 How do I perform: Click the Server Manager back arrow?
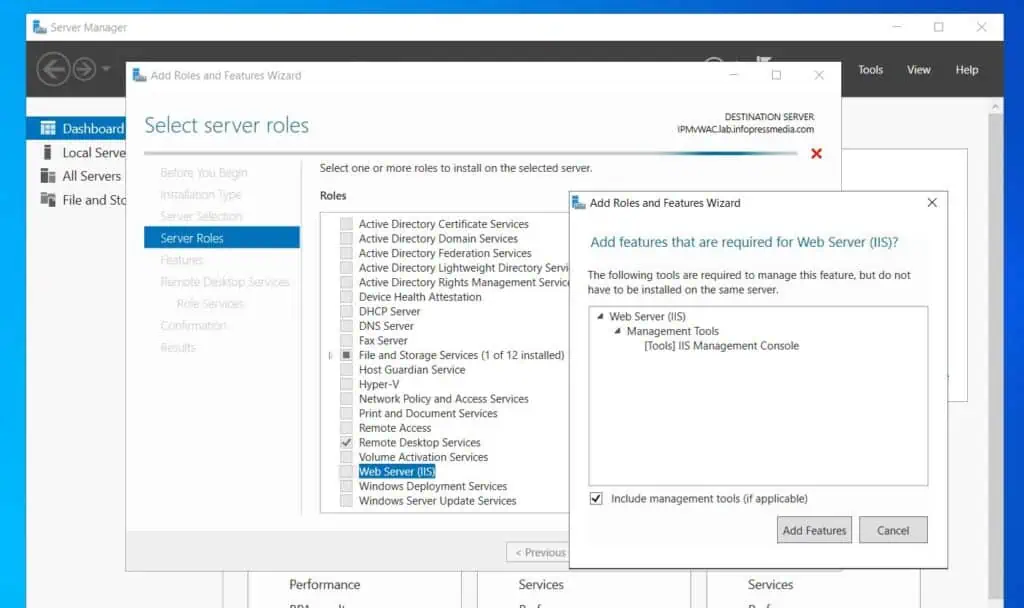click(x=53, y=69)
